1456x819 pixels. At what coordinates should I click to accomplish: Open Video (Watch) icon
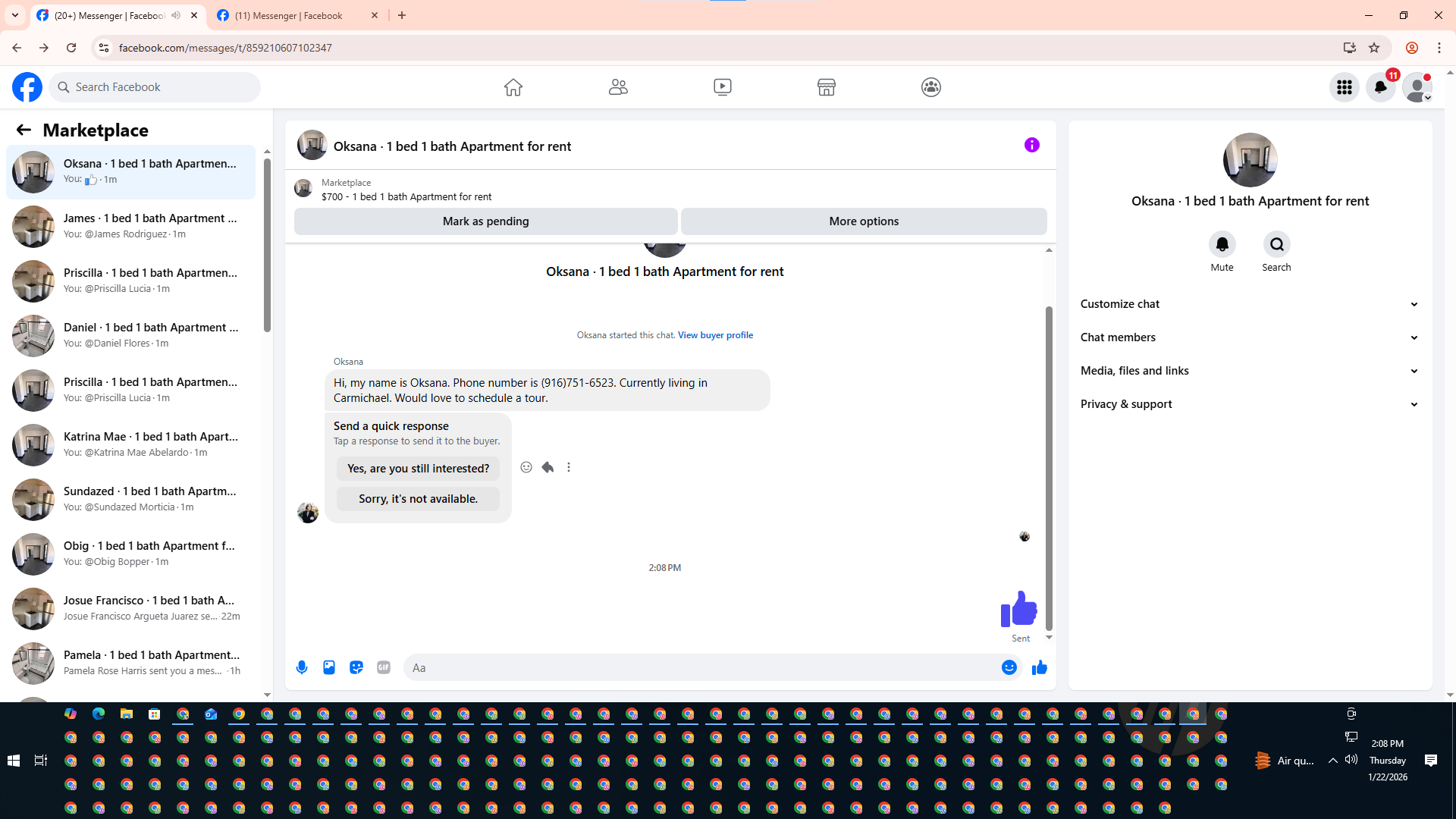click(x=723, y=87)
